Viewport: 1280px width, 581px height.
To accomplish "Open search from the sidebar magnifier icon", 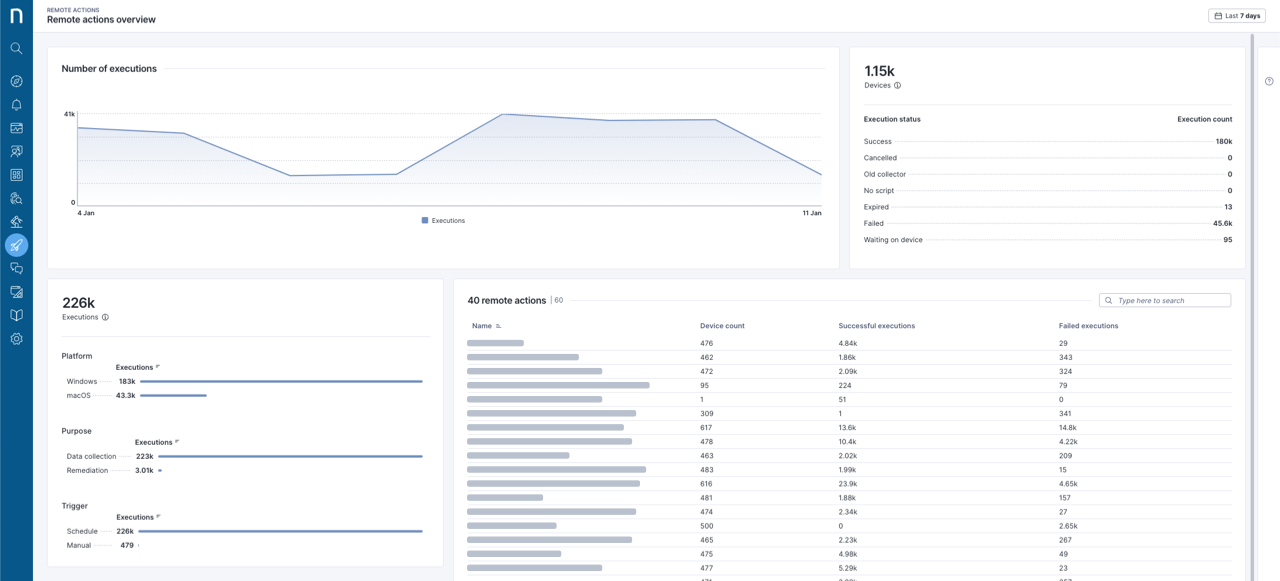I will pyautogui.click(x=16, y=48).
